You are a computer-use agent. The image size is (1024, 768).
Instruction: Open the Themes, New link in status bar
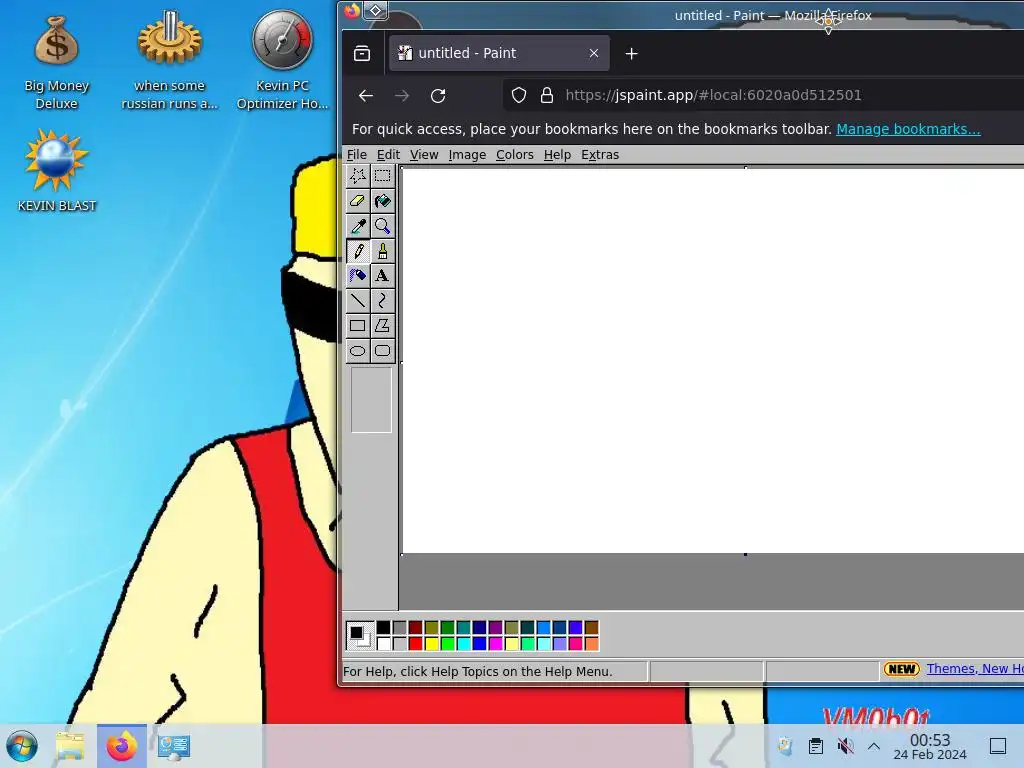tap(974, 669)
